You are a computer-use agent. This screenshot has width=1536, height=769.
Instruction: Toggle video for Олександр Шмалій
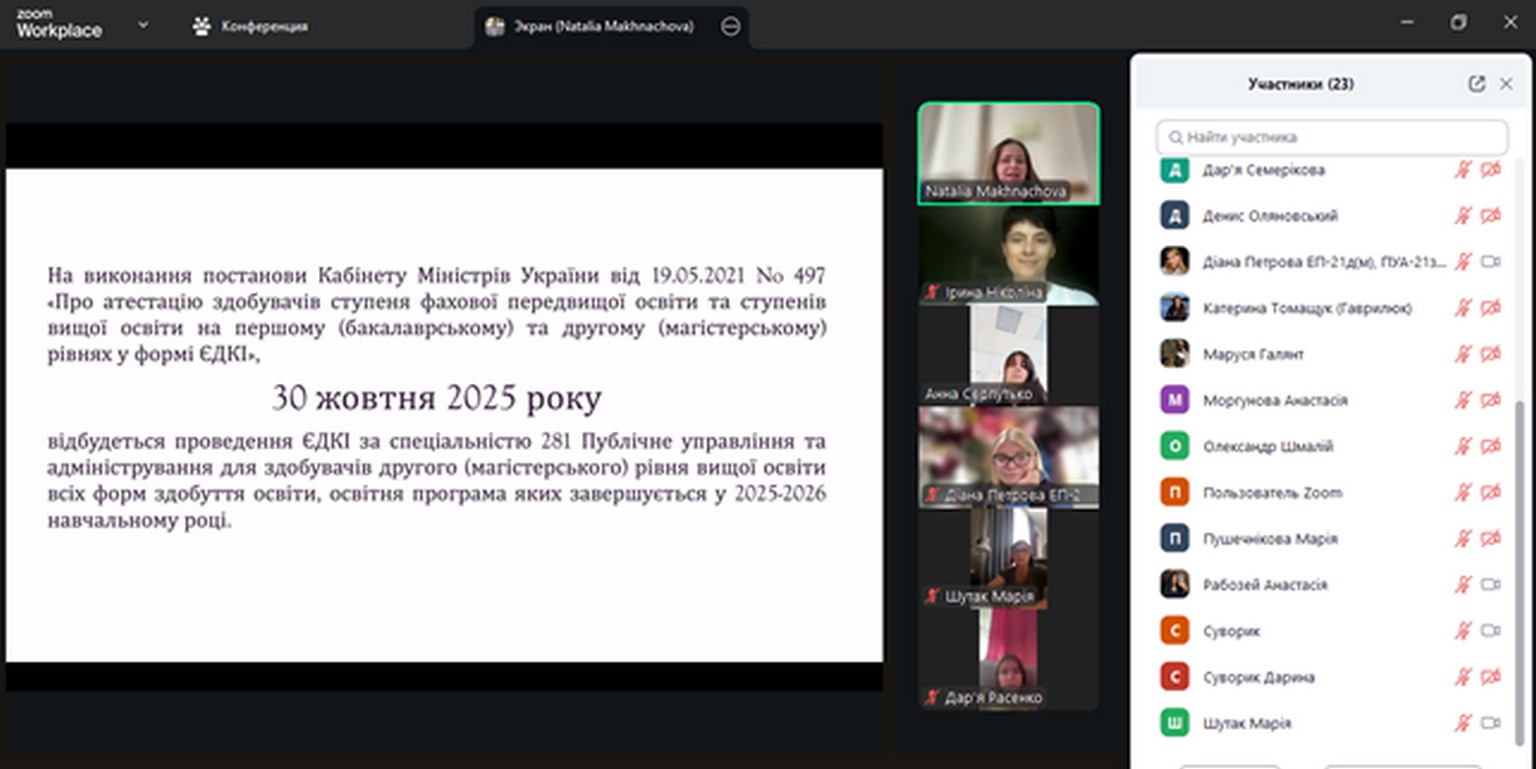(x=1491, y=446)
